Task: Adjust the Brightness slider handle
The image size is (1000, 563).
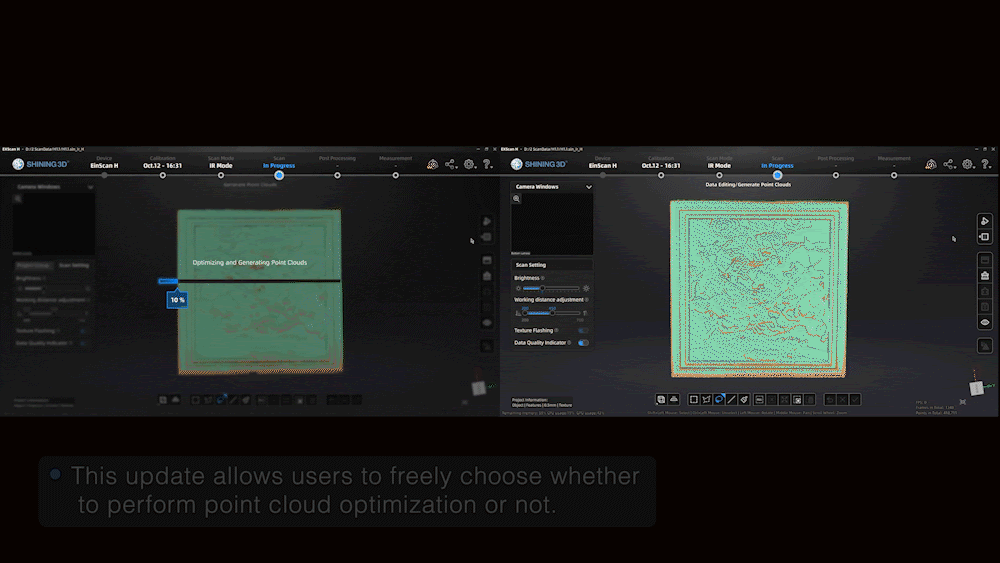Action: 541,288
